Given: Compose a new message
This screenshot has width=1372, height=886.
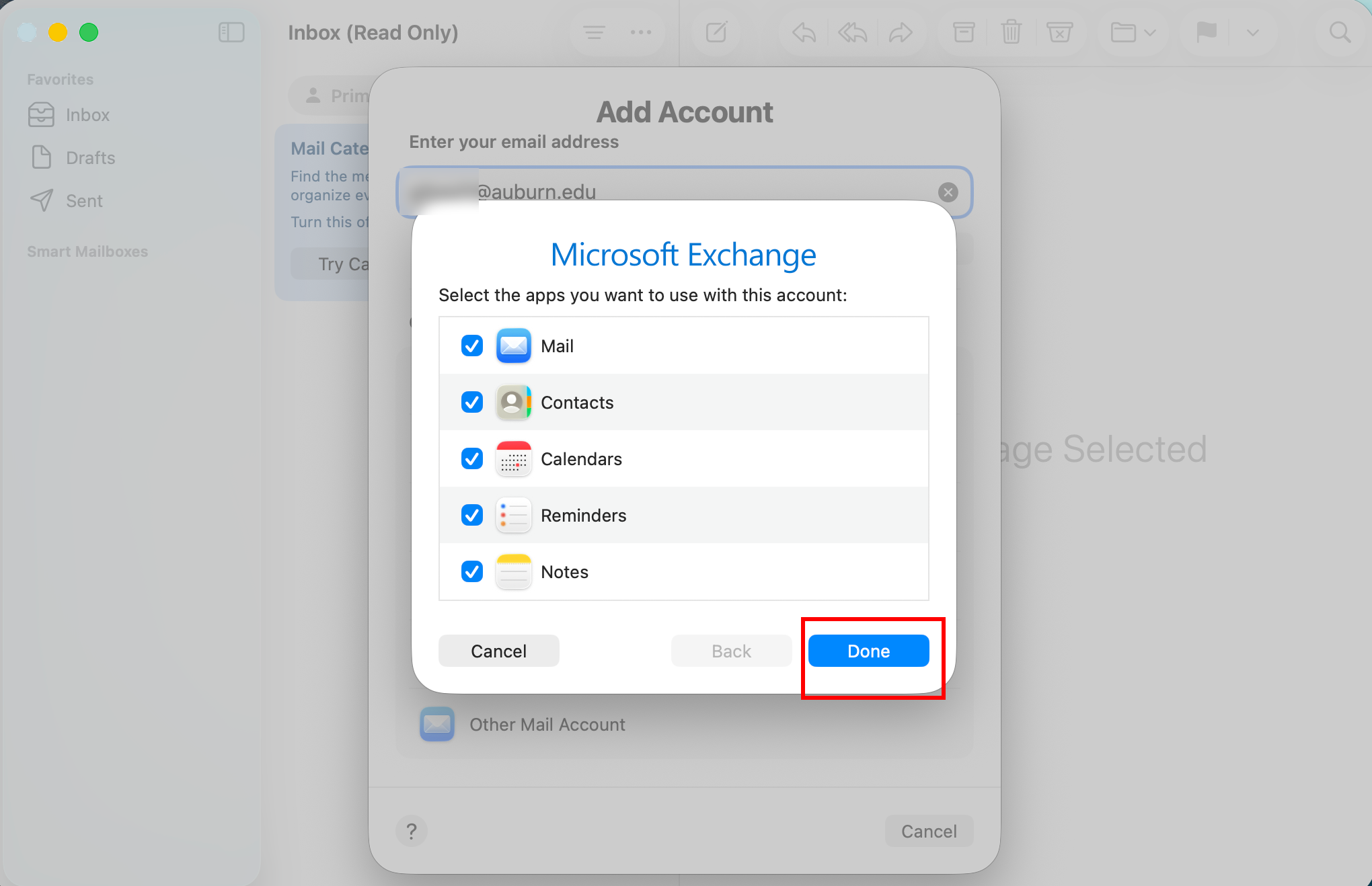Looking at the screenshot, I should pyautogui.click(x=716, y=32).
